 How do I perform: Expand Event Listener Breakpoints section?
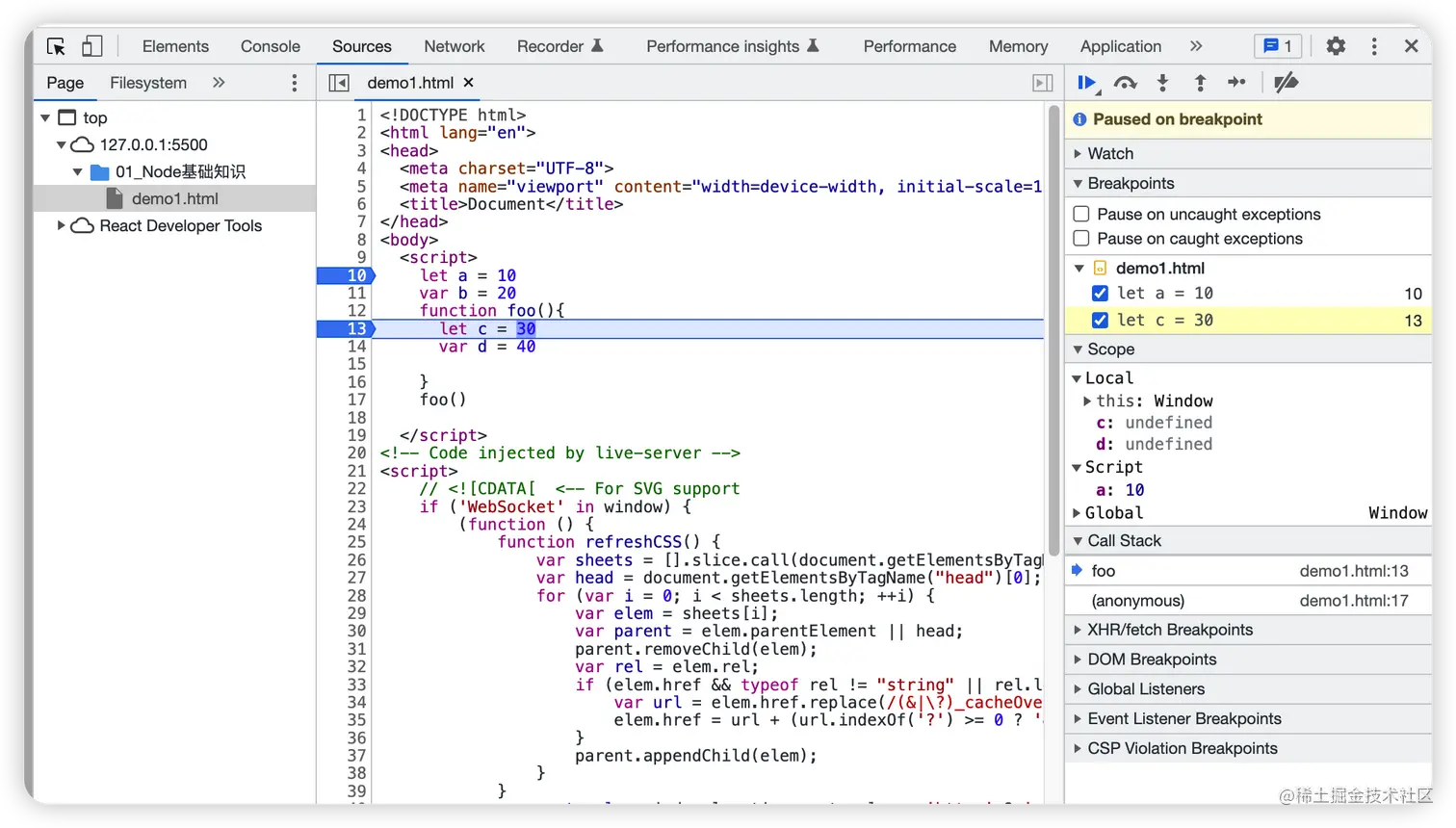(x=1248, y=719)
